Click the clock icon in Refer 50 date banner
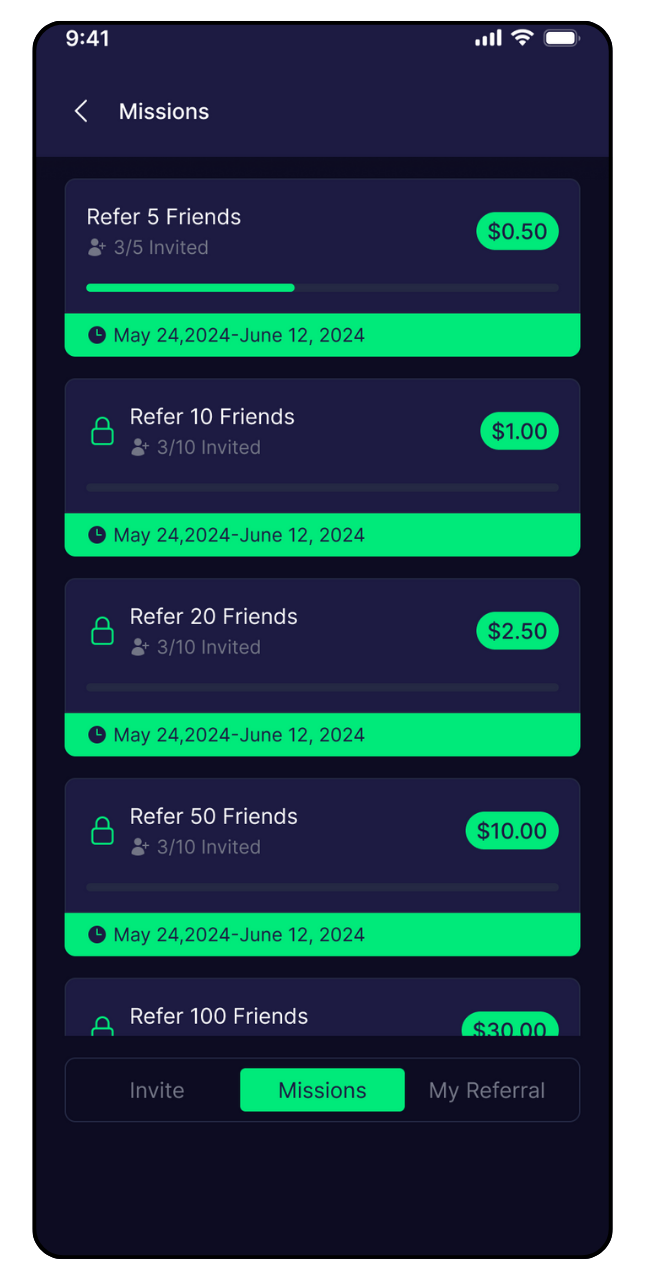This screenshot has width=645, height=1280. point(97,935)
